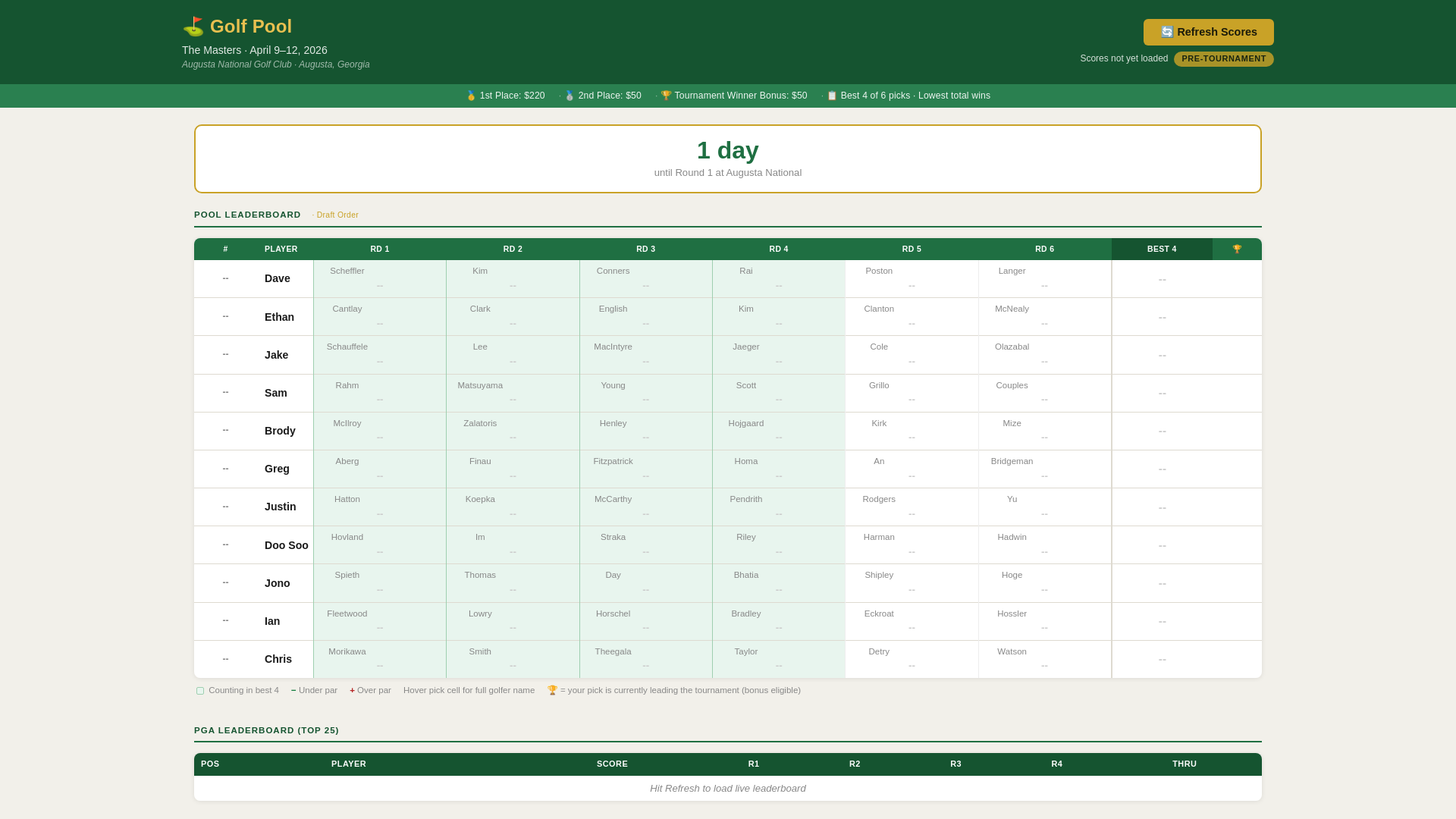Click the RD 4 column header
This screenshot has height=819, width=1456.
tap(779, 249)
